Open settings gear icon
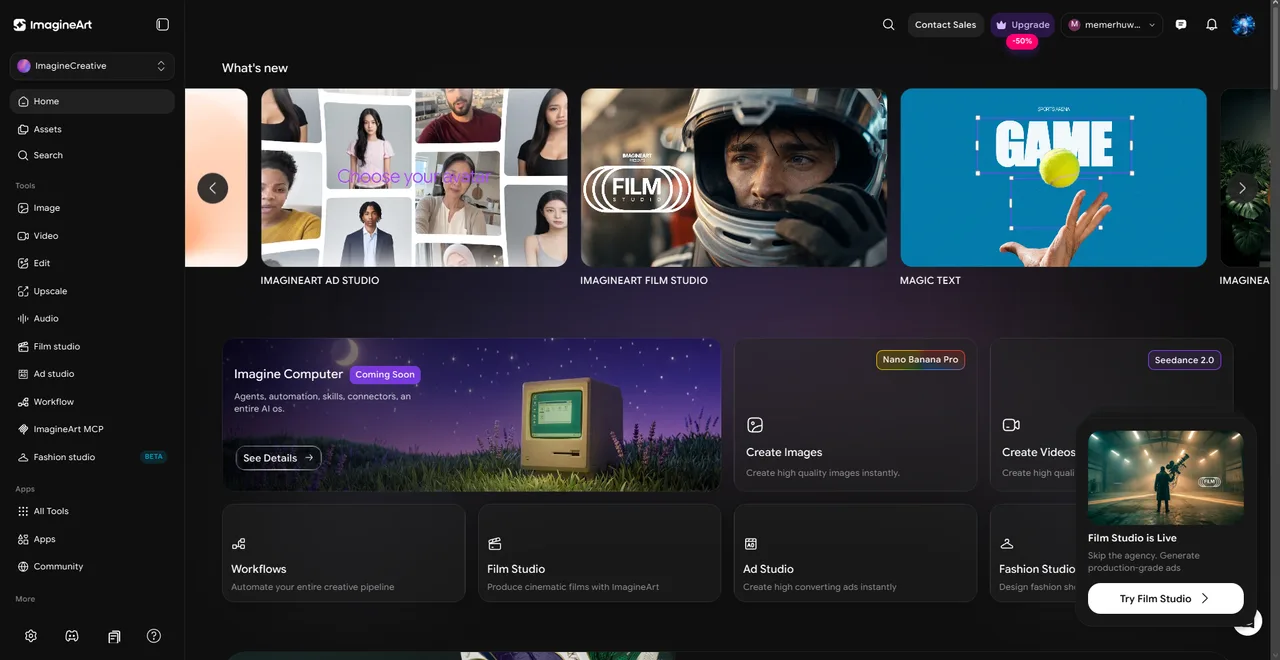This screenshot has height=660, width=1280. click(x=31, y=636)
